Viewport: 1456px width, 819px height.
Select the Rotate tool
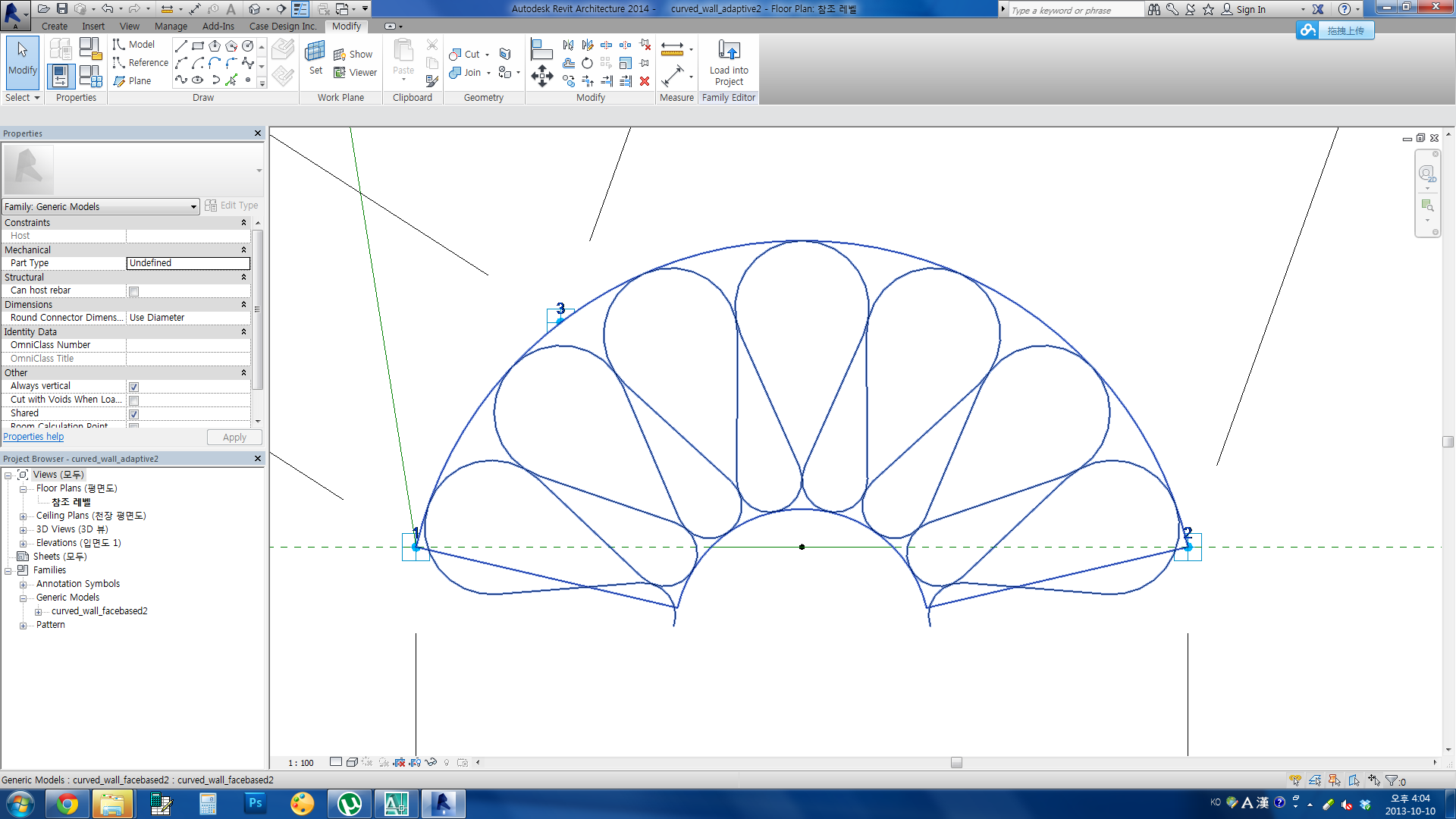point(587,64)
